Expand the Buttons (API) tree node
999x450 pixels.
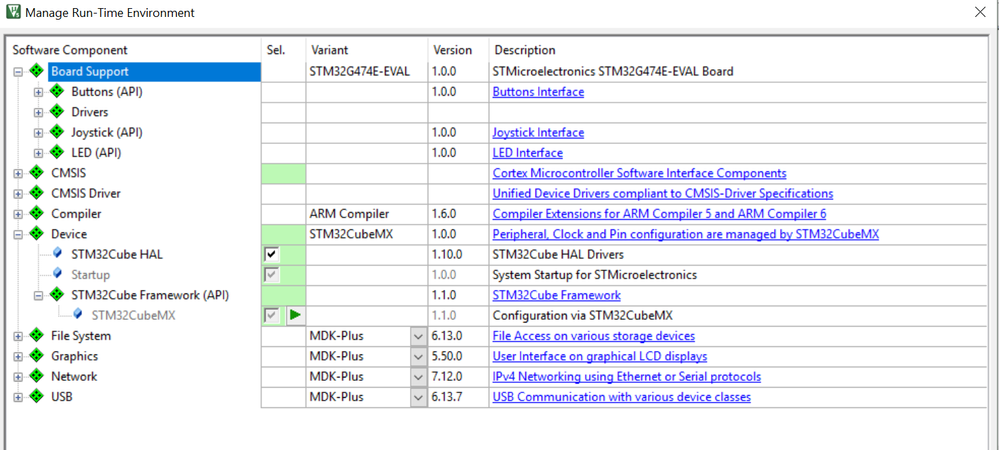point(38,92)
